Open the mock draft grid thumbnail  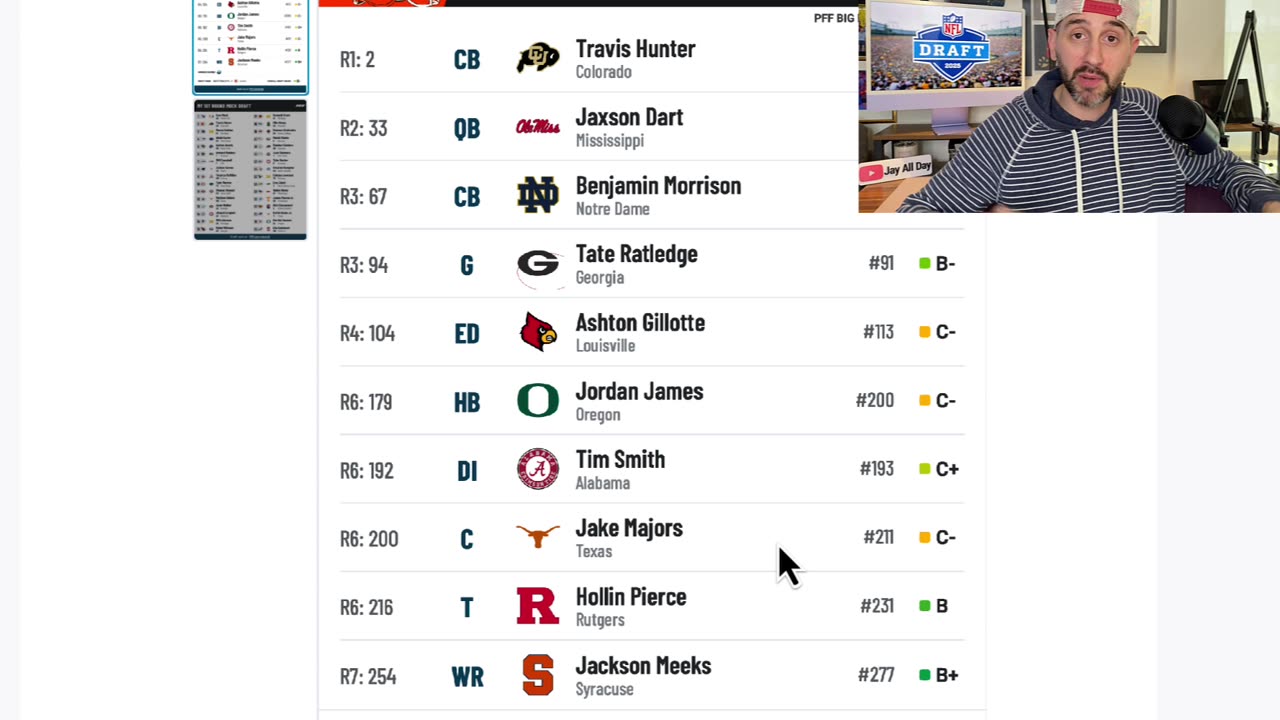pos(250,169)
